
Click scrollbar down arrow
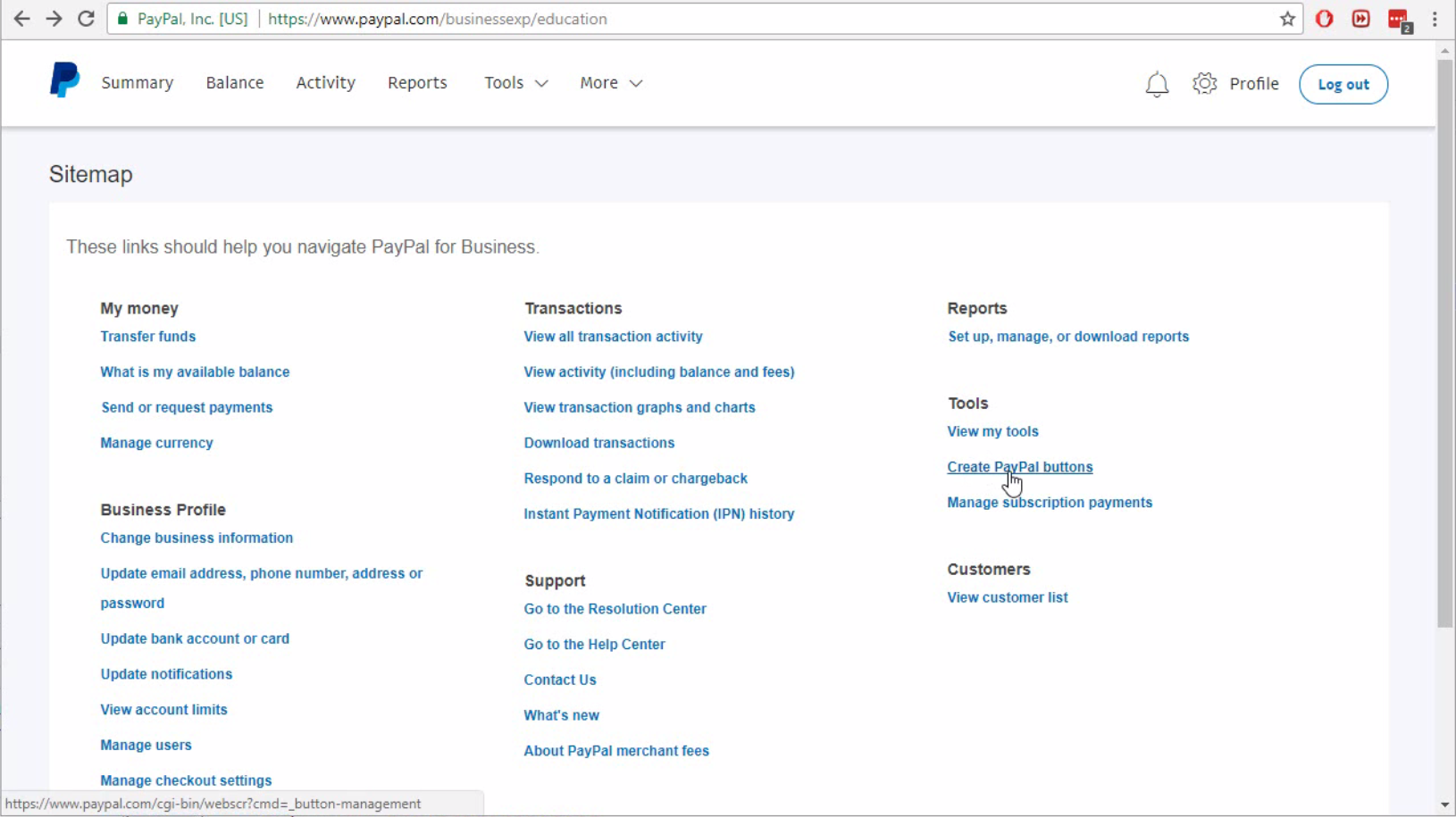click(1445, 805)
